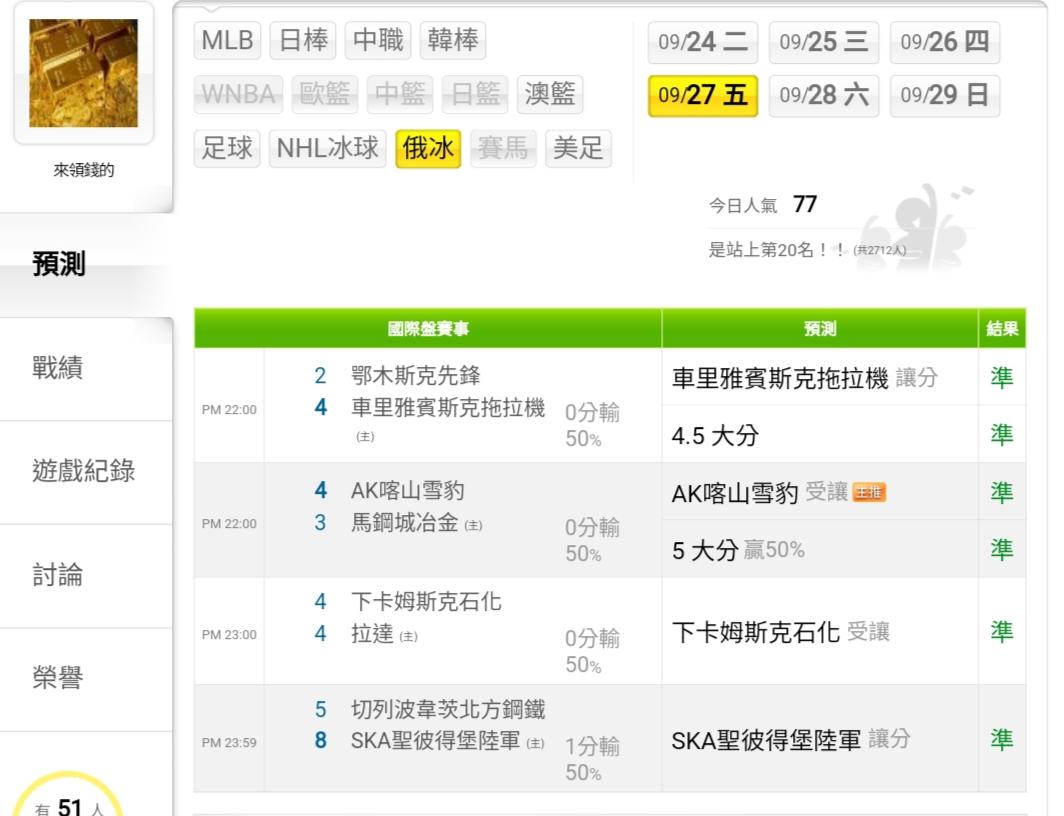Click team 鄂木斯克先鋒
This screenshot has width=1064, height=816.
415,375
